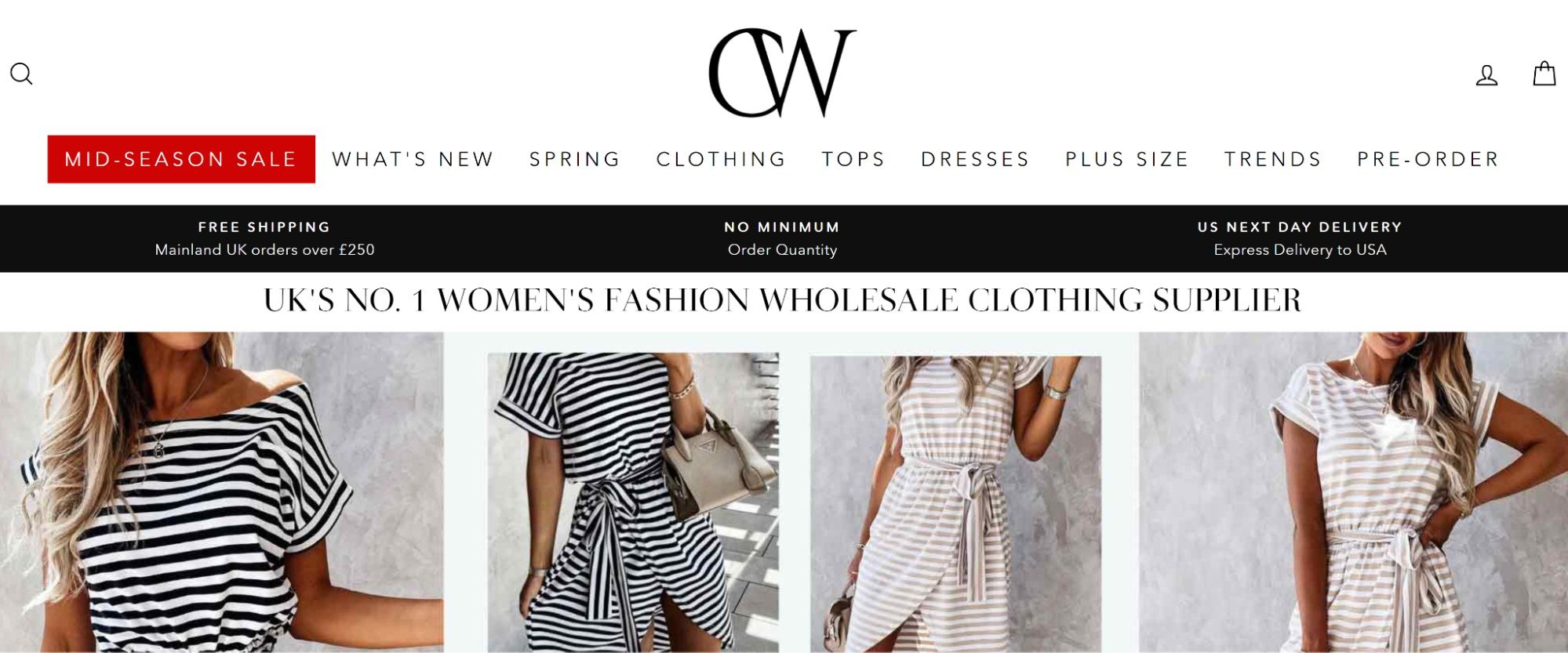Open the shopping bag cart icon
The height and width of the screenshot is (653, 1568).
coord(1544,74)
